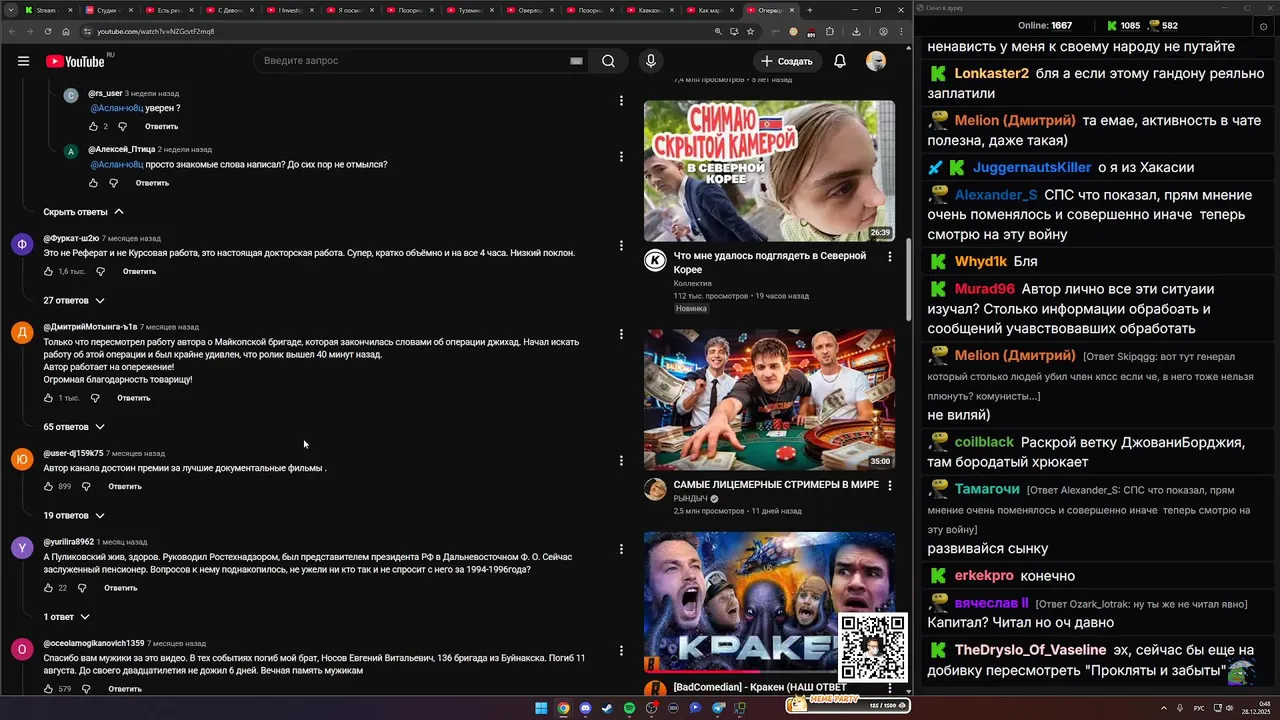Viewport: 1280px width, 720px height.
Task: Open the СТРИМЕРЫ casino video thumbnail
Action: tap(769, 400)
